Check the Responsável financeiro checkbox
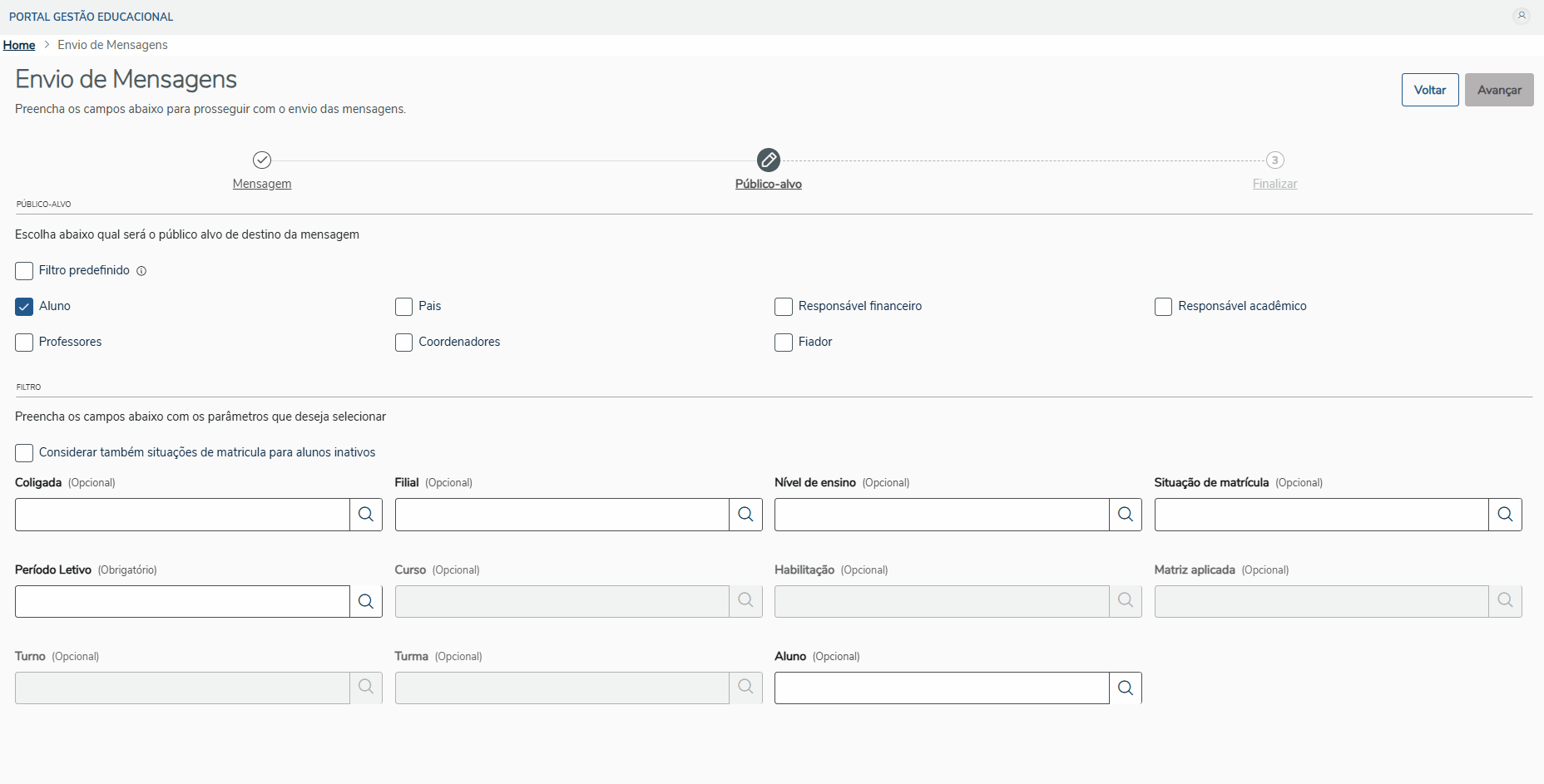 [x=784, y=307]
